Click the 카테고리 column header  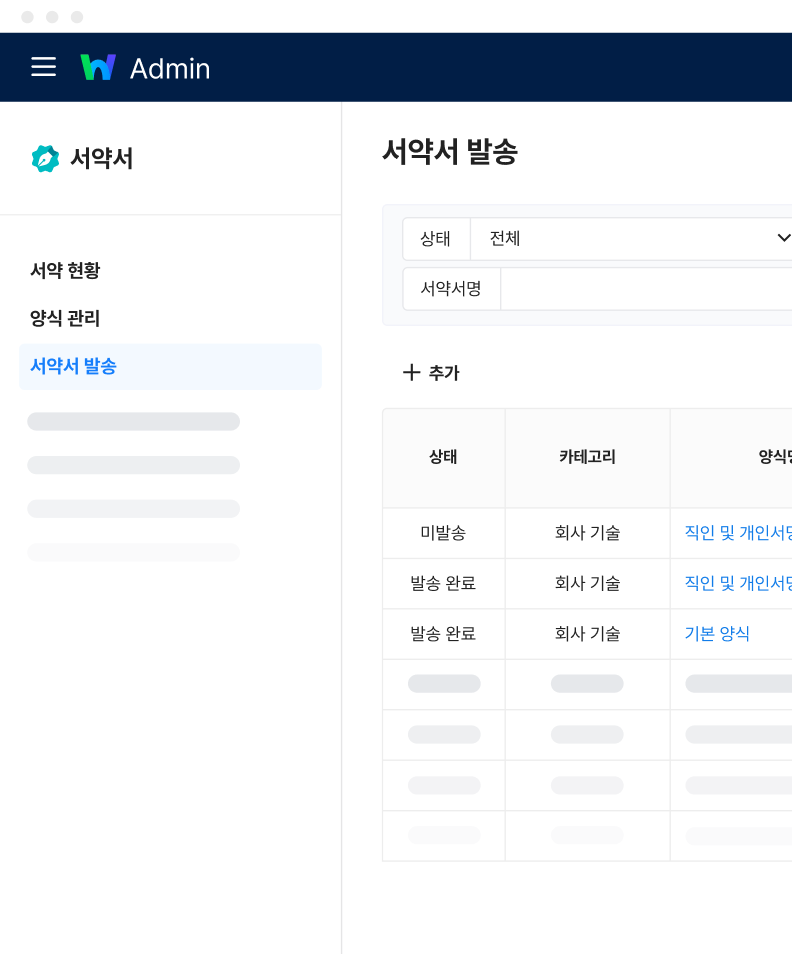pyautogui.click(x=587, y=457)
